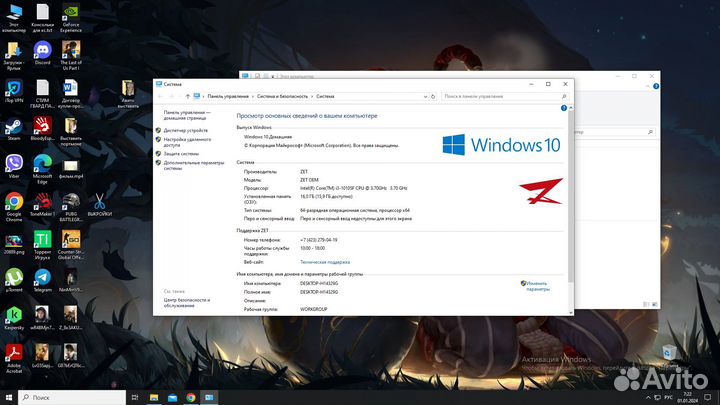This screenshot has width=720, height=405.
Task: Open the Mail app on the taskbar
Action: [x=173, y=397]
